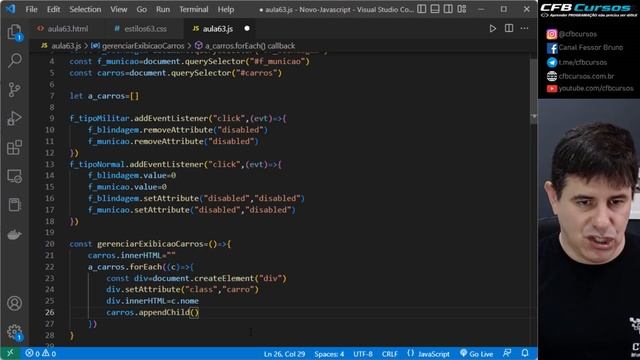Click on f_tipoNormal on line 13

[x=97, y=164]
